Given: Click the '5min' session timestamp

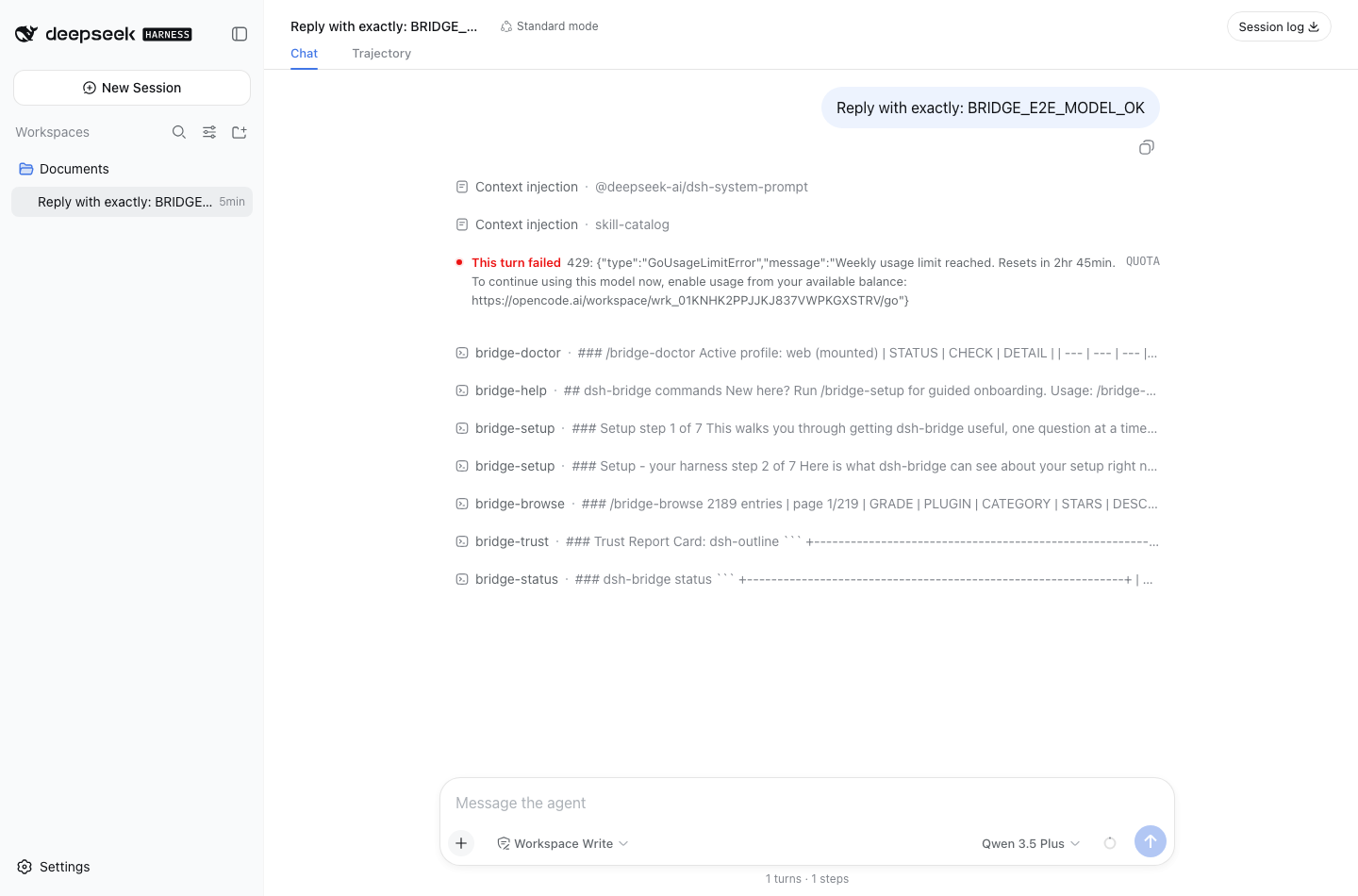Looking at the screenshot, I should (x=232, y=202).
